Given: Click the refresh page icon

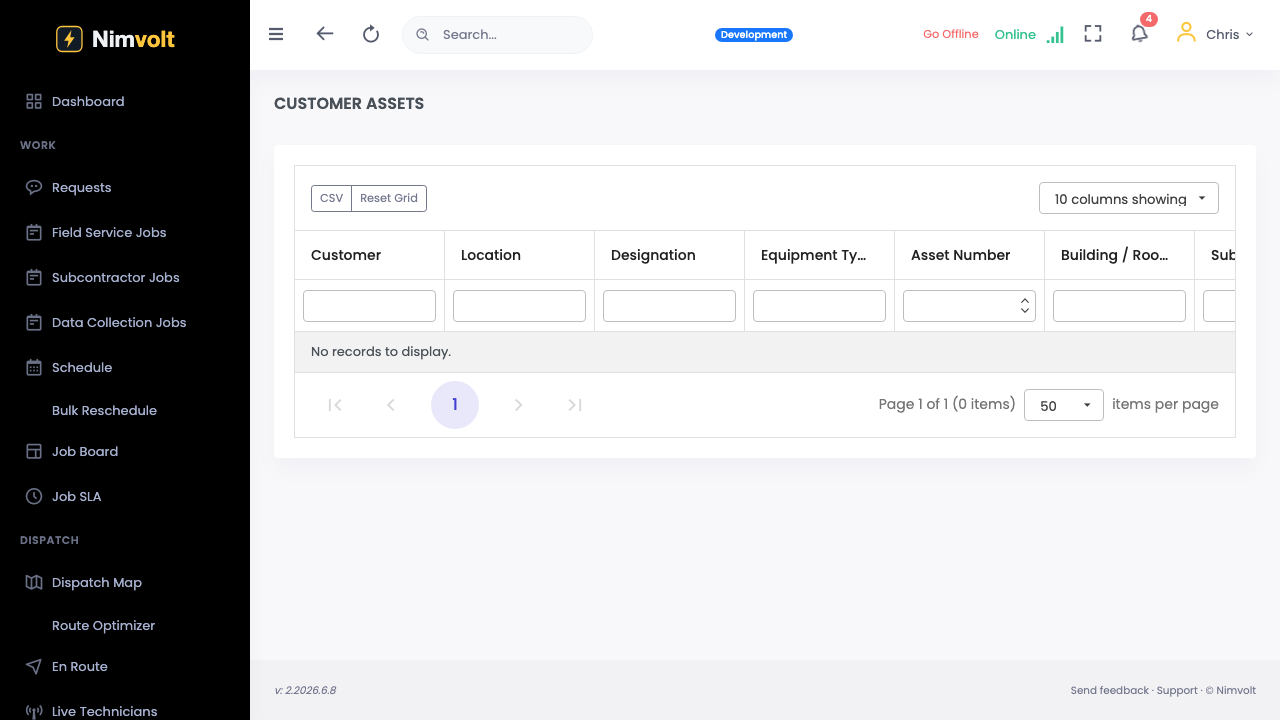Looking at the screenshot, I should coord(371,34).
